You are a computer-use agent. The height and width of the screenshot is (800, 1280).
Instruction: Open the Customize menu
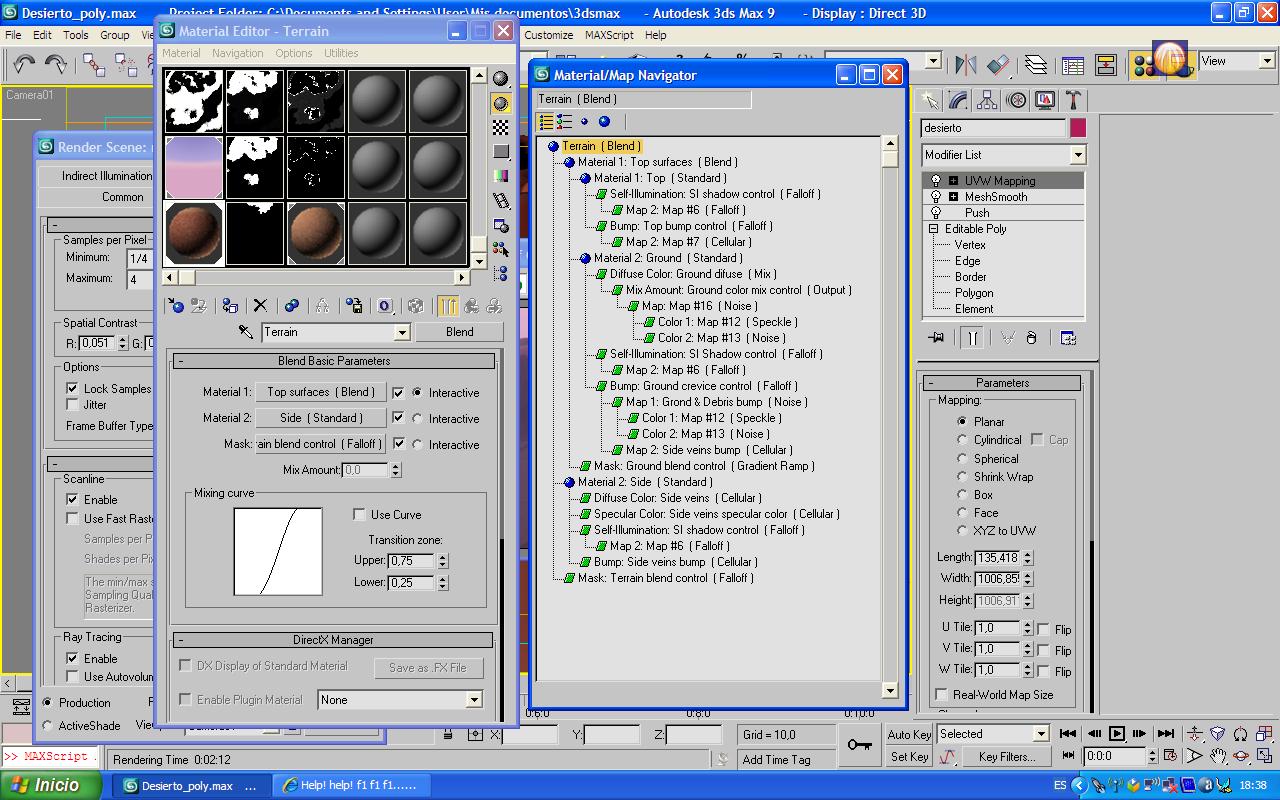tap(549, 34)
